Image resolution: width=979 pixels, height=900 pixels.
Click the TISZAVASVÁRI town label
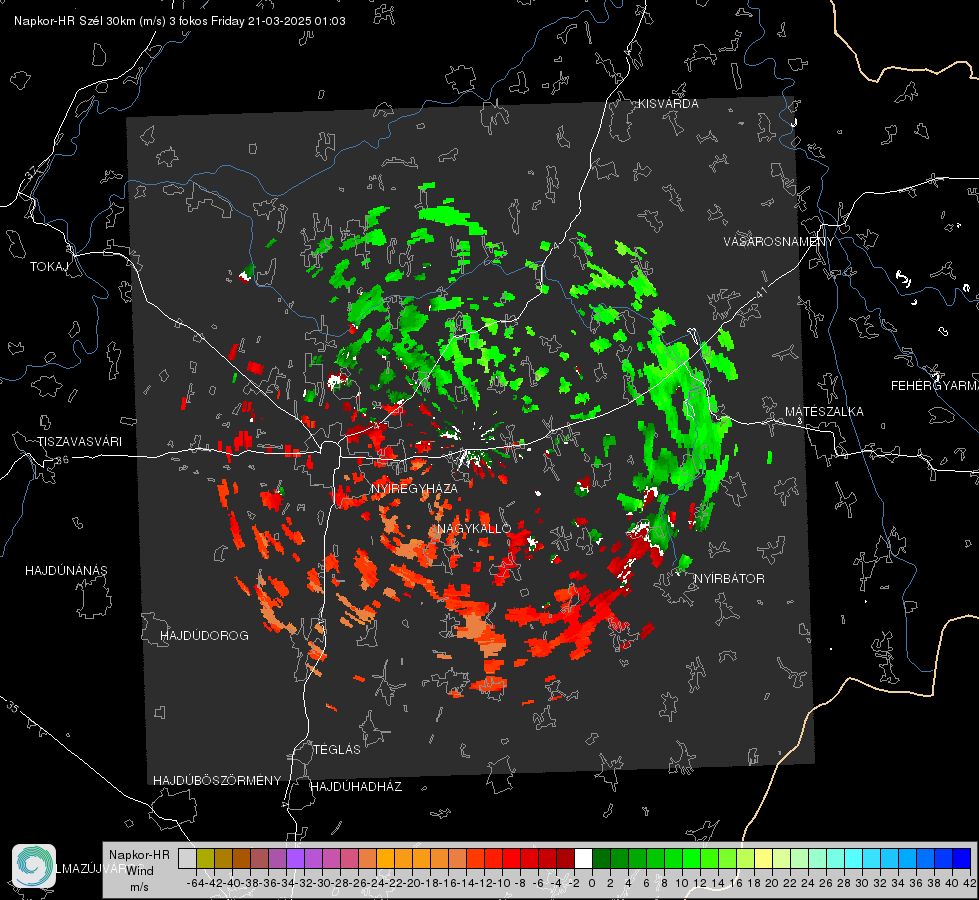pos(79,442)
